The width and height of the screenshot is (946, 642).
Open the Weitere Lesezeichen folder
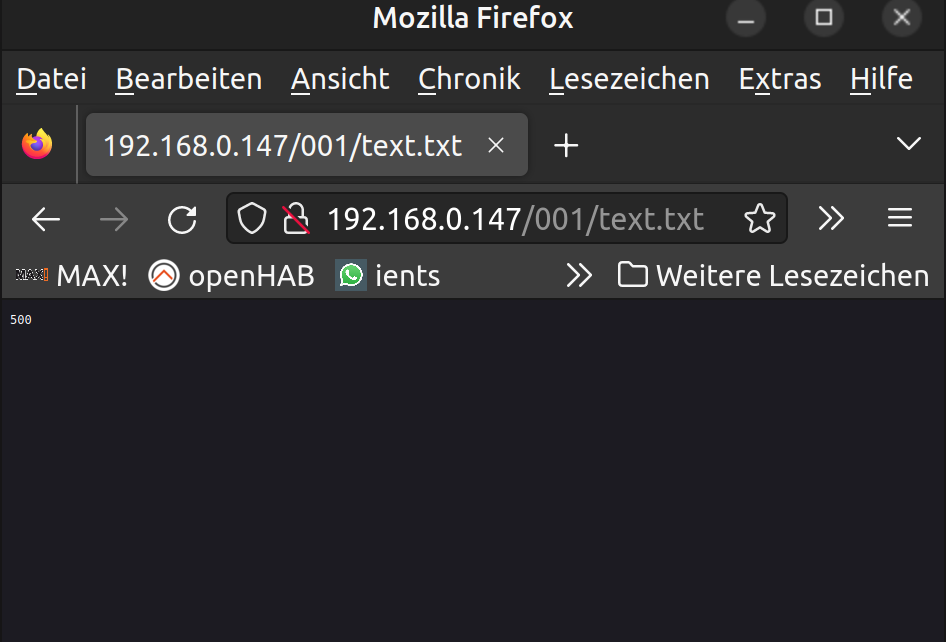(x=774, y=275)
